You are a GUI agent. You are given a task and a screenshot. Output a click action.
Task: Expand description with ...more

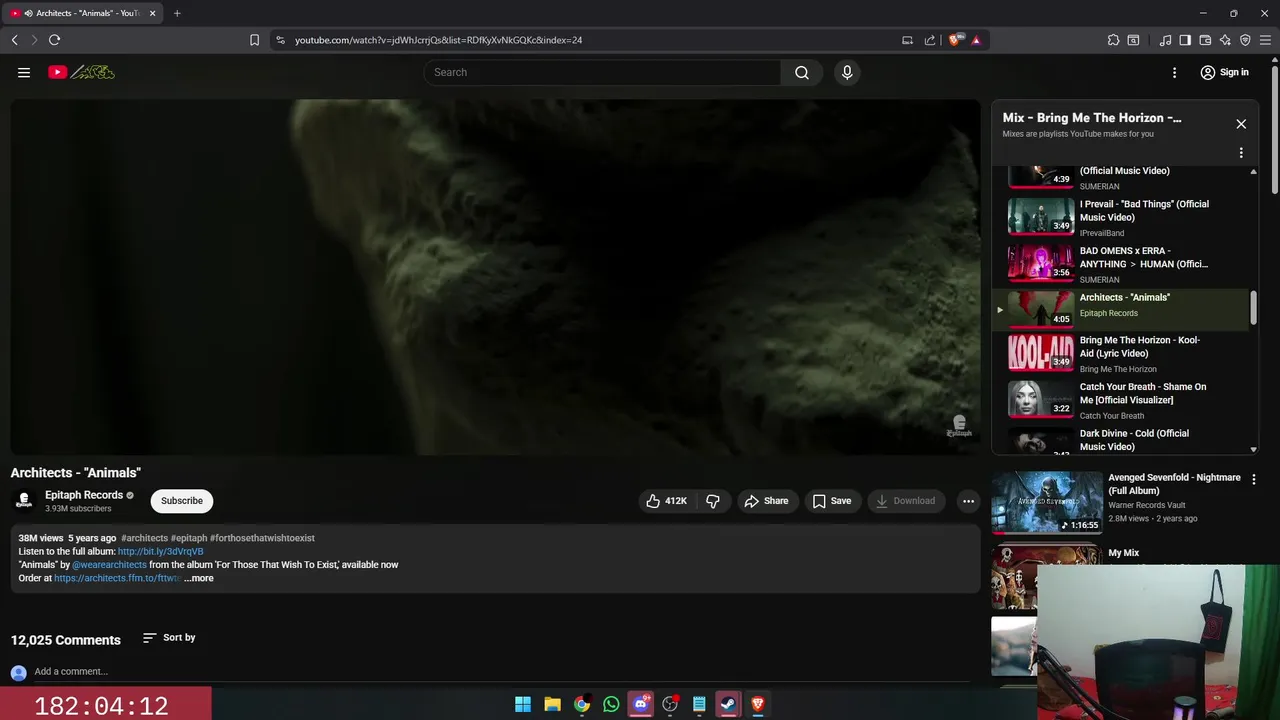tap(199, 578)
